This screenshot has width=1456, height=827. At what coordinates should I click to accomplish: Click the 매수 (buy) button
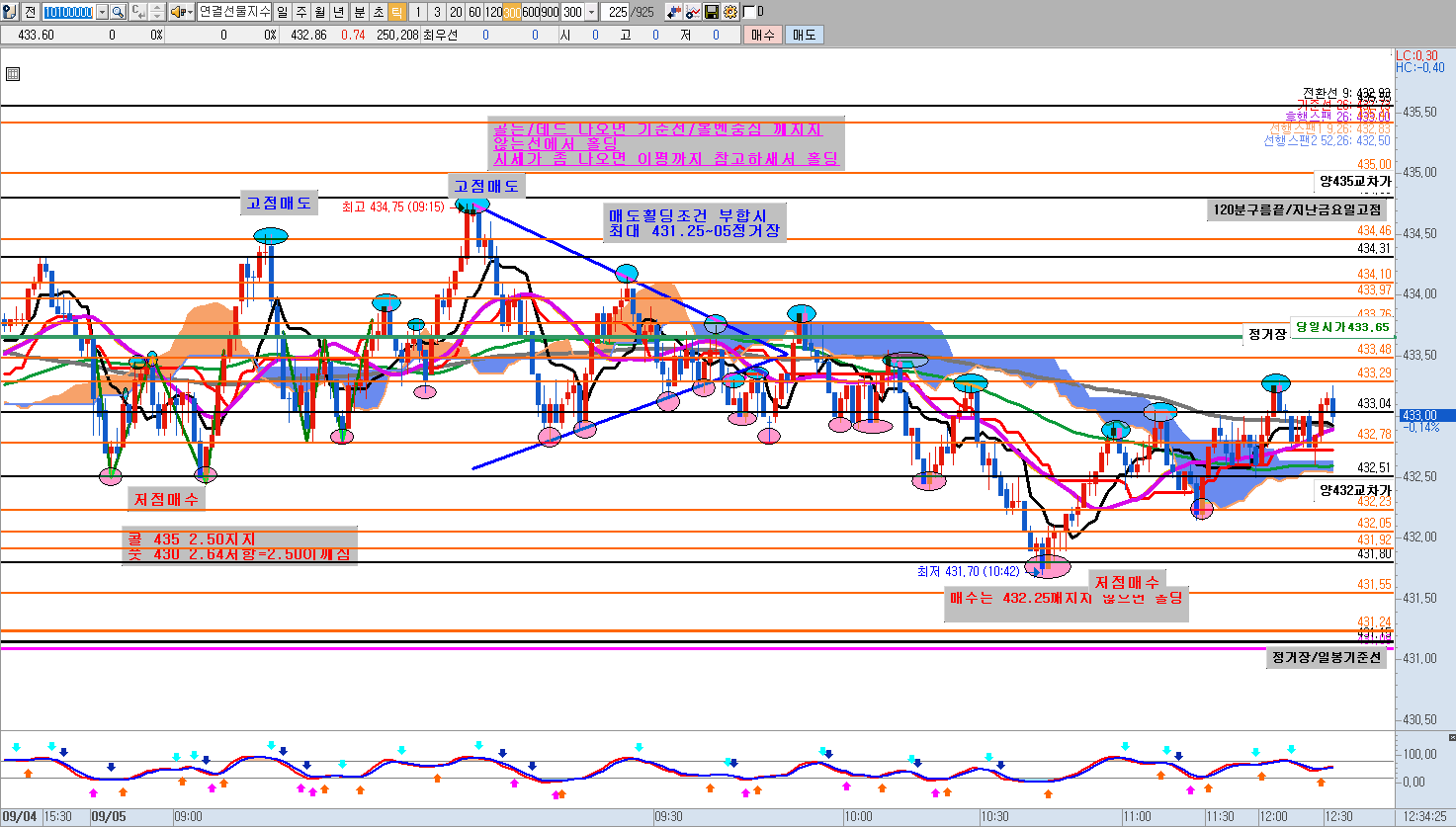pyautogui.click(x=762, y=35)
